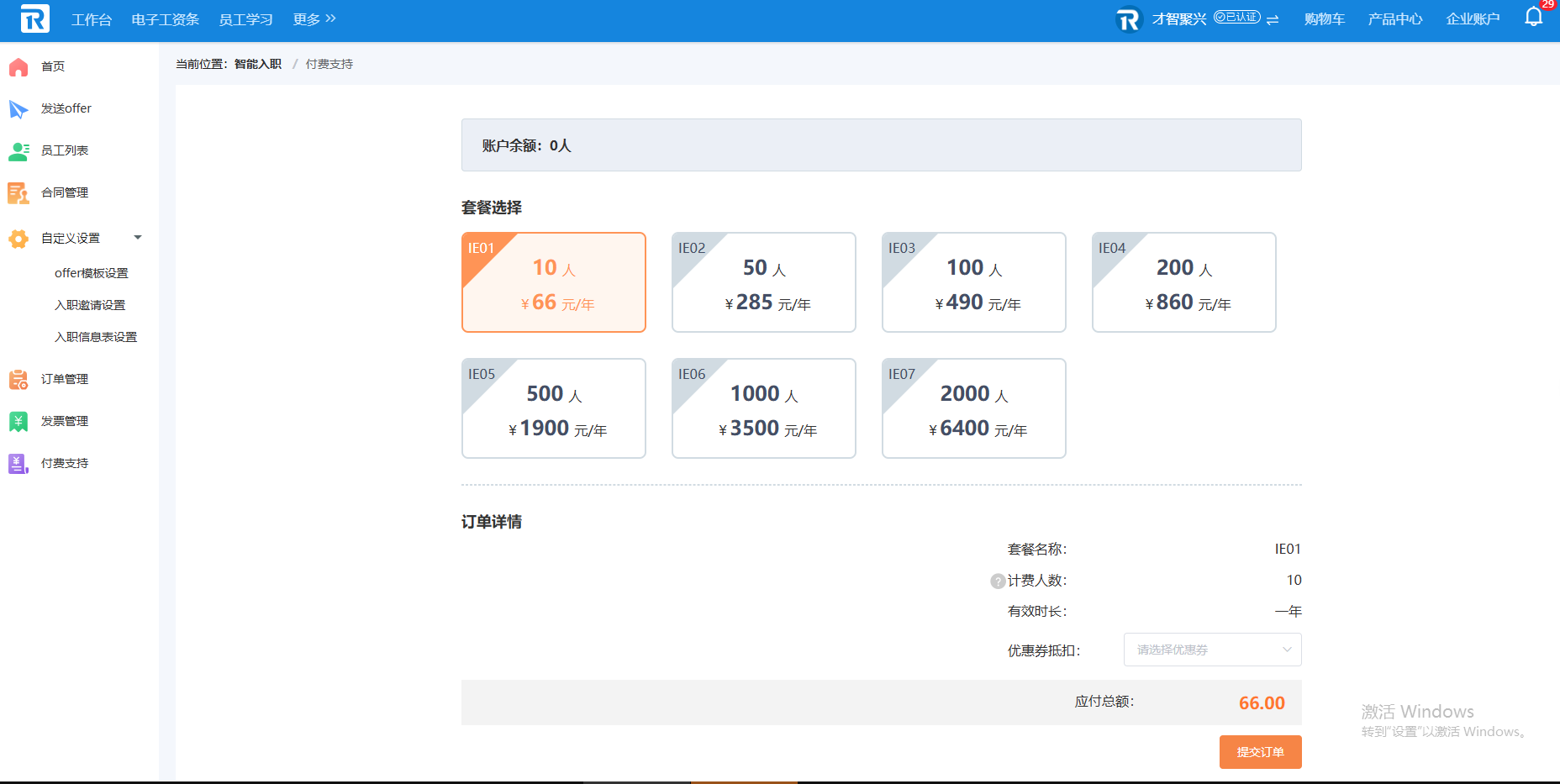Click the send offer paper-plane icon
The height and width of the screenshot is (784, 1560).
point(18,109)
